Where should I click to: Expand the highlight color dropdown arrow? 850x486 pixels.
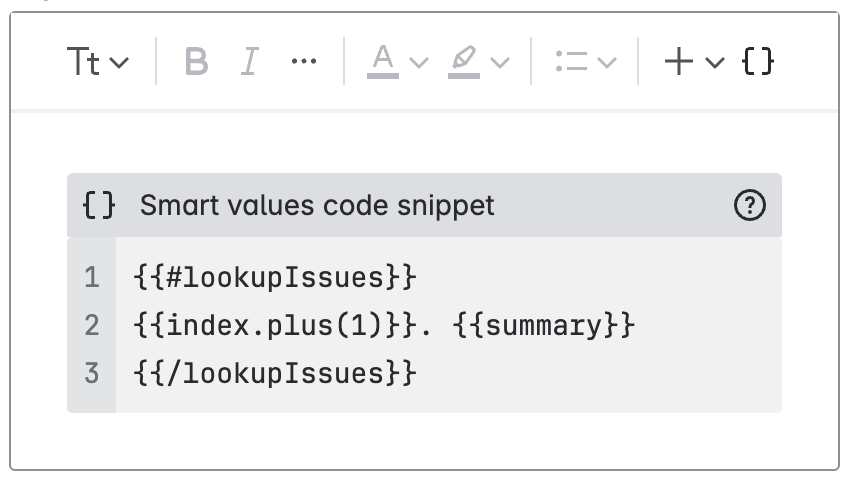500,63
